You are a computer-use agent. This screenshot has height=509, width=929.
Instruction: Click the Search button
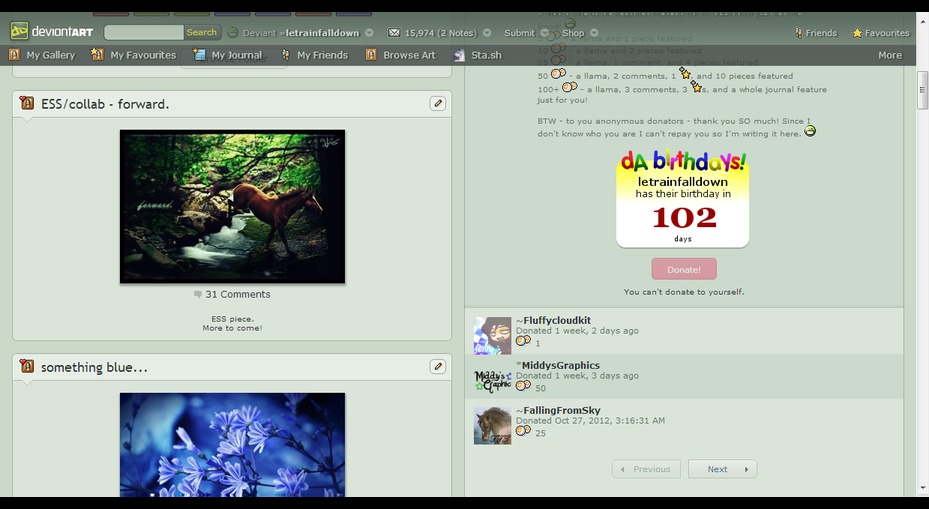pos(201,32)
